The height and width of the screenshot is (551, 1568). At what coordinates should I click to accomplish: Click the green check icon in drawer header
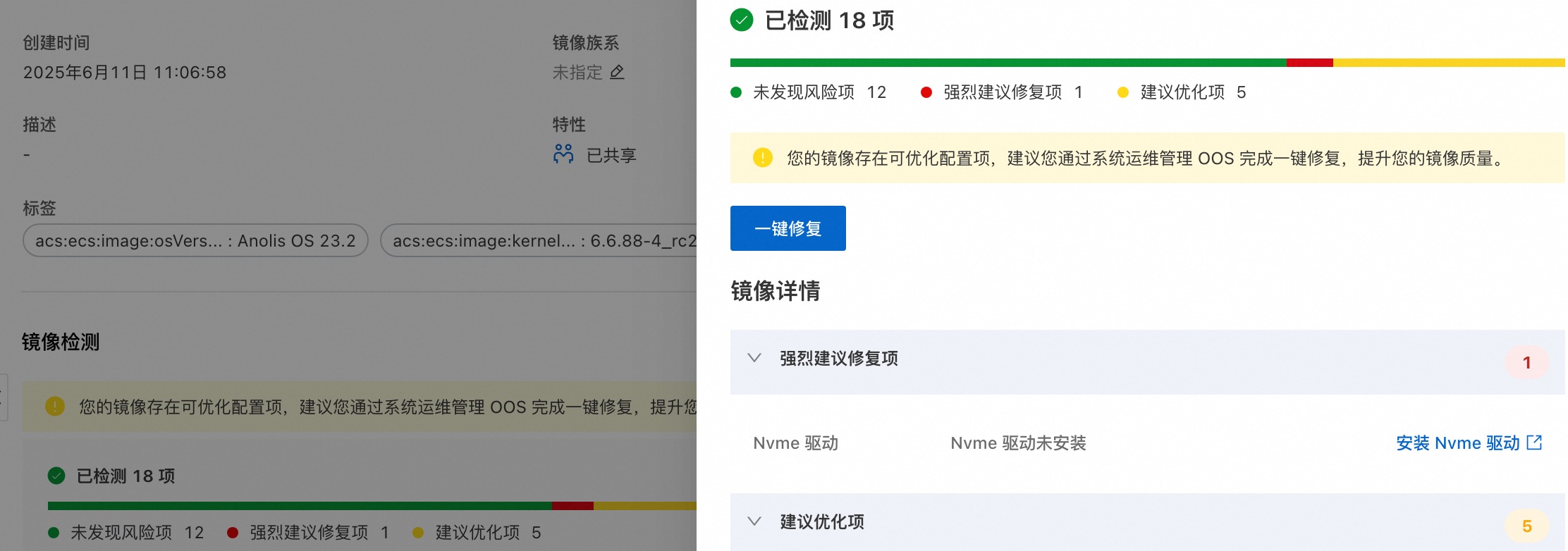pos(742,20)
